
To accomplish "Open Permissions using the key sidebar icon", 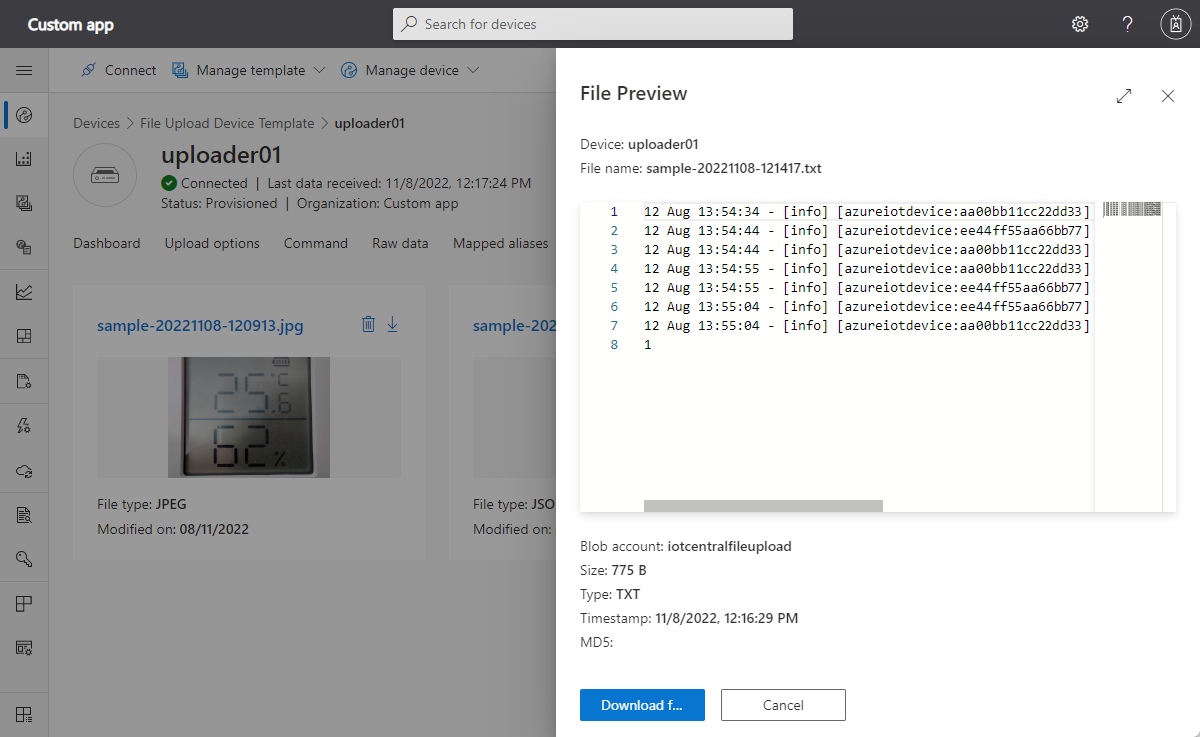I will pyautogui.click(x=24, y=559).
